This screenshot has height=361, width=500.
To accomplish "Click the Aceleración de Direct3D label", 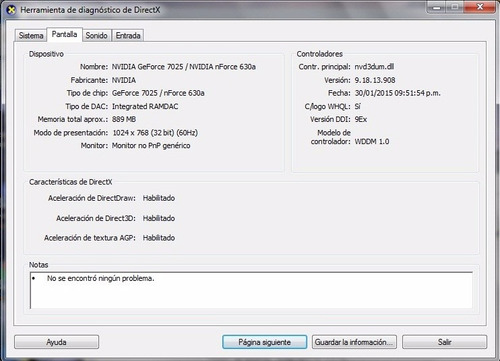I will (96, 218).
